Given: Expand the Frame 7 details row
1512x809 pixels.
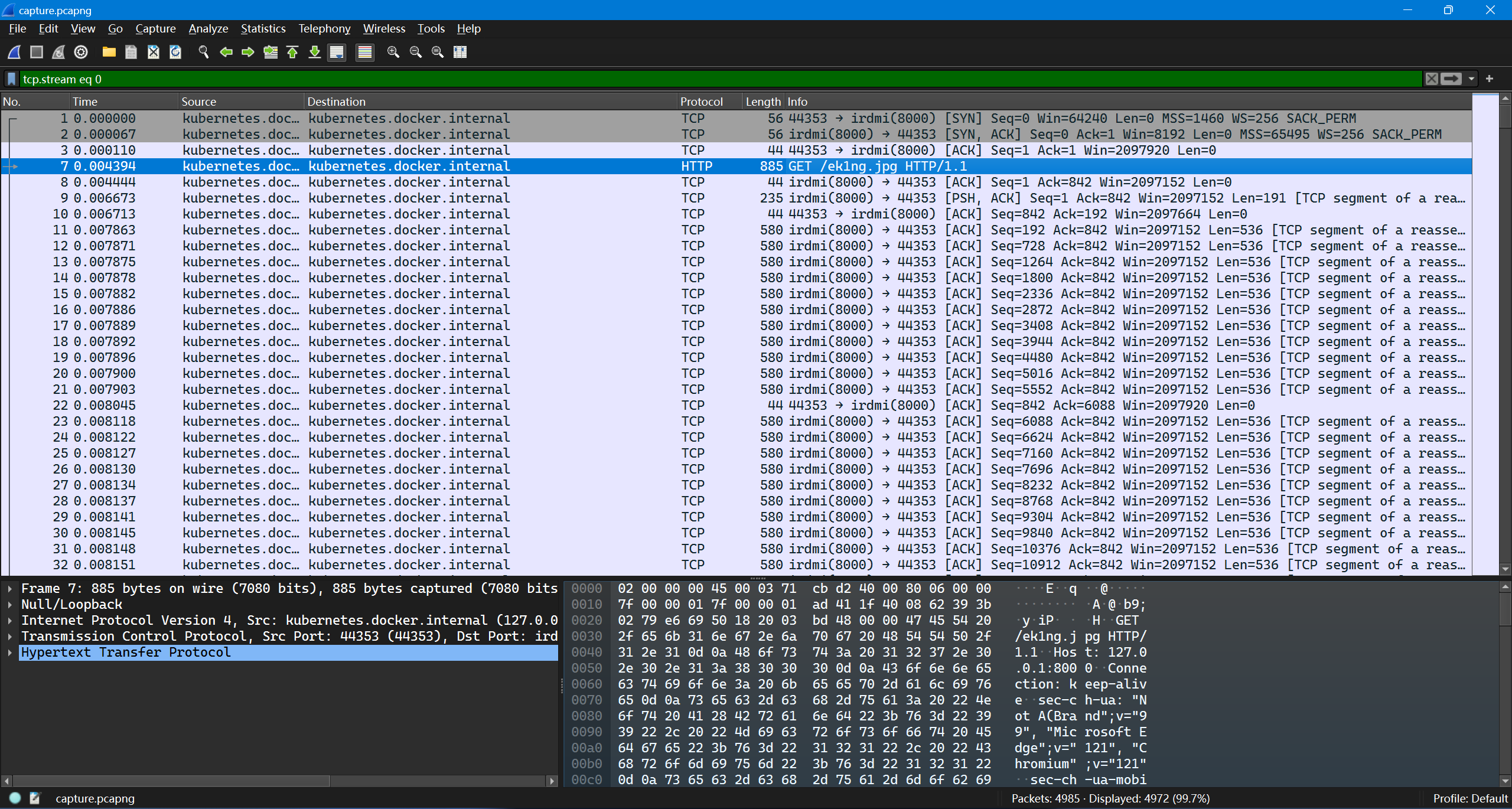Looking at the screenshot, I should (x=10, y=589).
